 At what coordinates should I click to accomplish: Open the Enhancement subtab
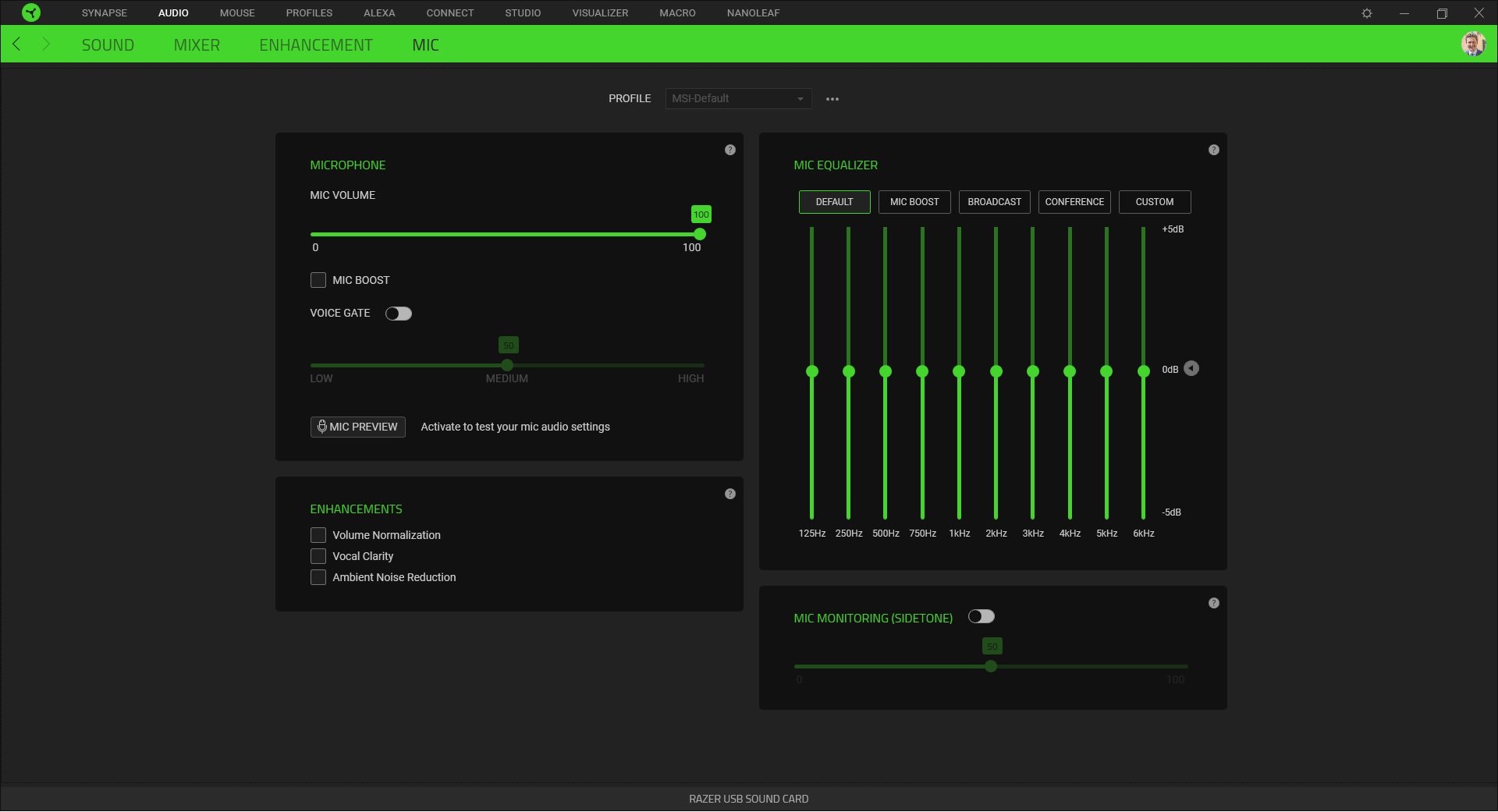click(x=316, y=45)
